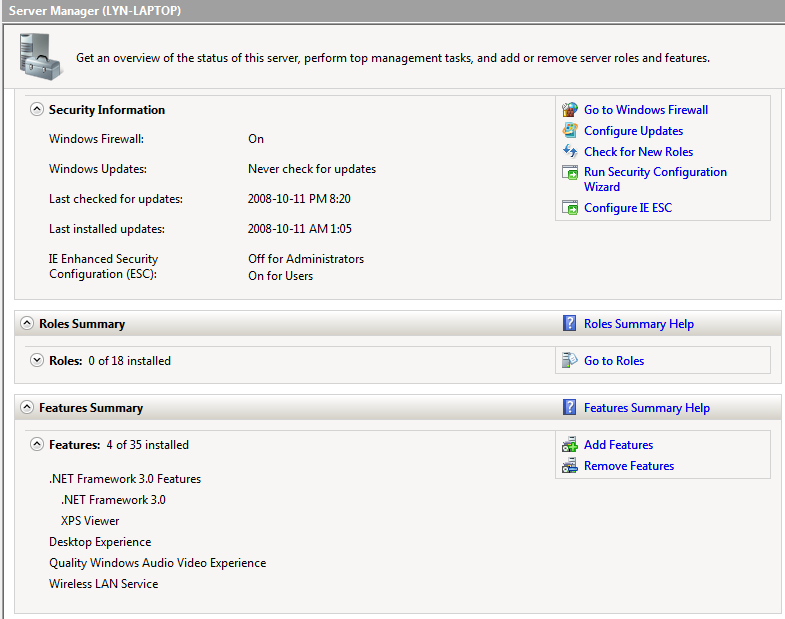Viewport: 785px width, 619px height.
Task: Click the Remove Features icon
Action: coord(570,466)
